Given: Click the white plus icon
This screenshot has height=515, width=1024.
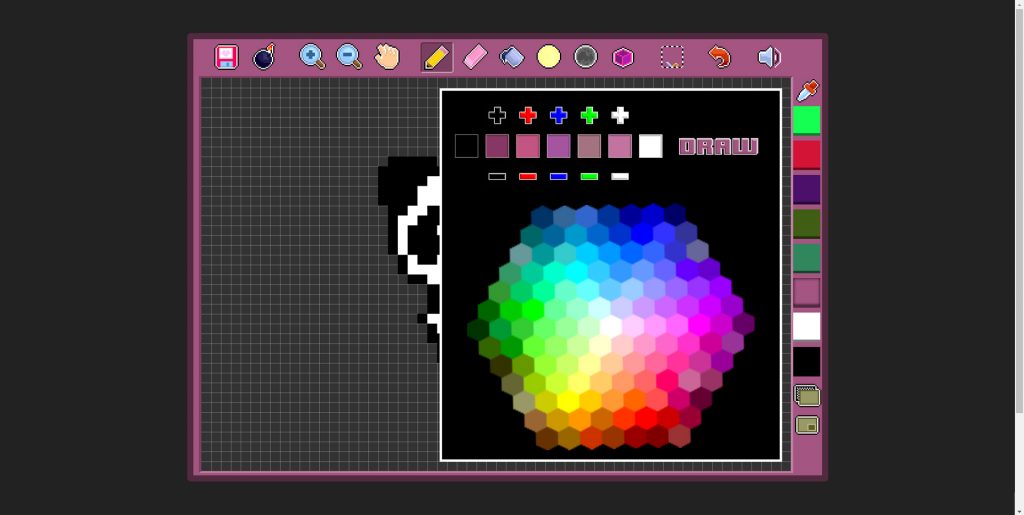Looking at the screenshot, I should pos(620,116).
